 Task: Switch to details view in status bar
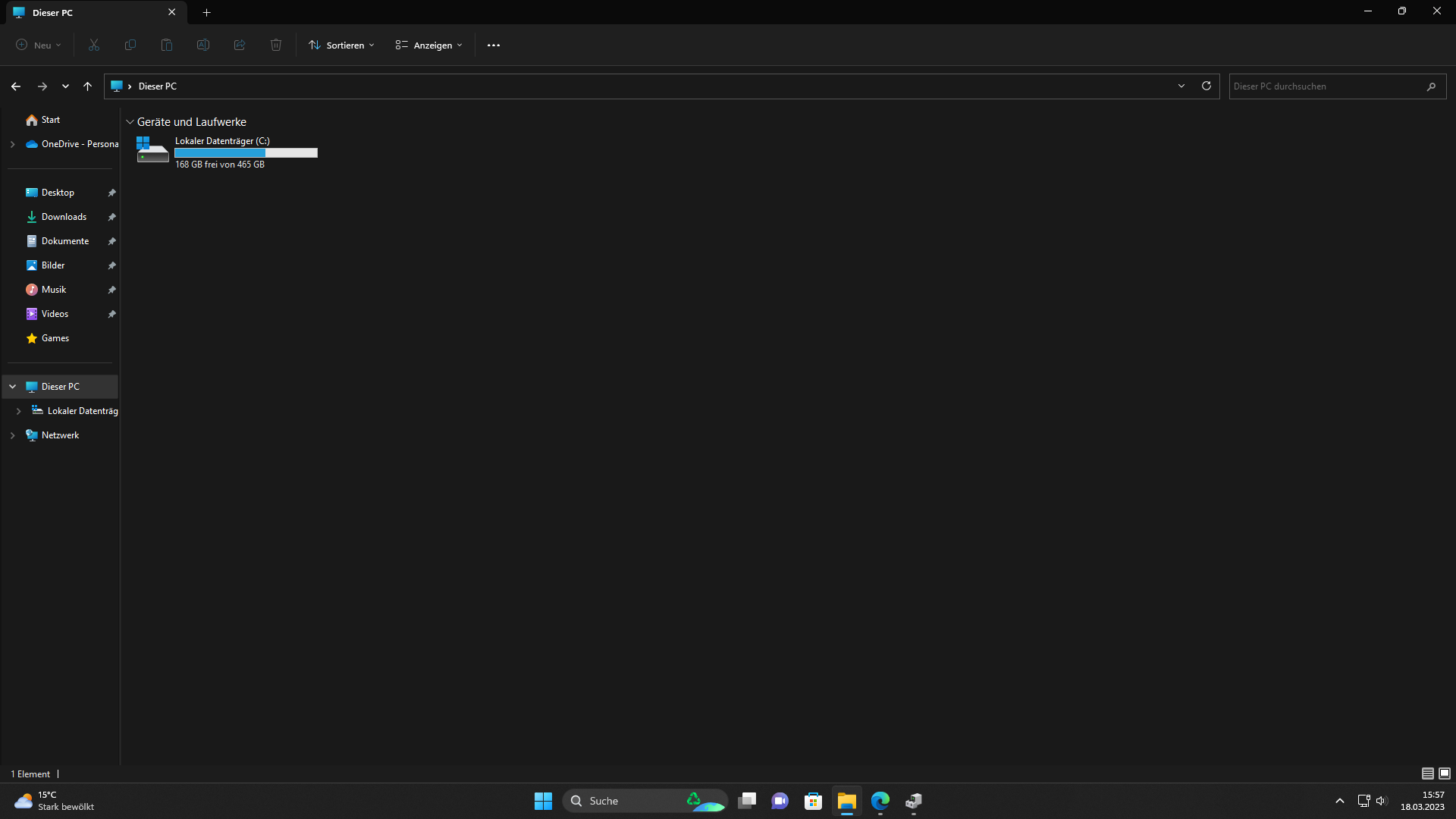coord(1427,773)
